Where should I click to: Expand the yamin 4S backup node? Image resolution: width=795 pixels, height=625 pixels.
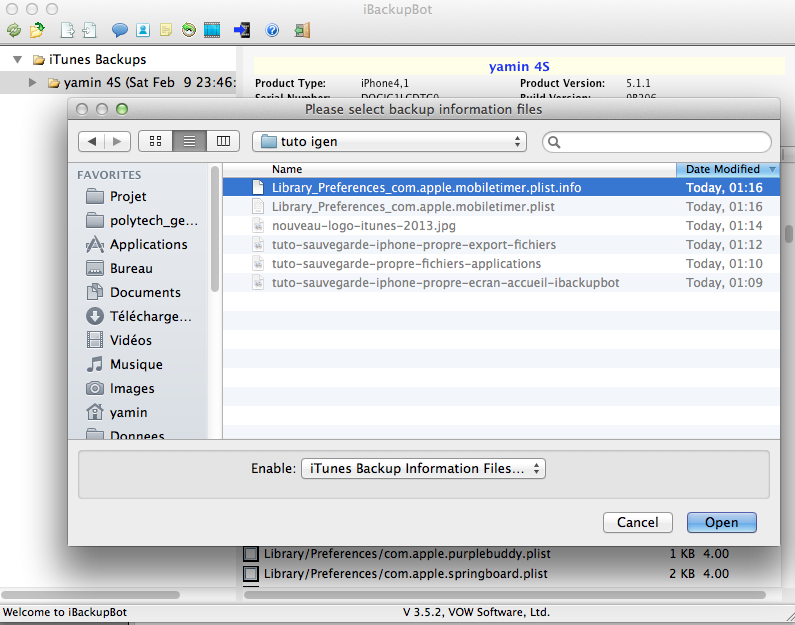32,83
